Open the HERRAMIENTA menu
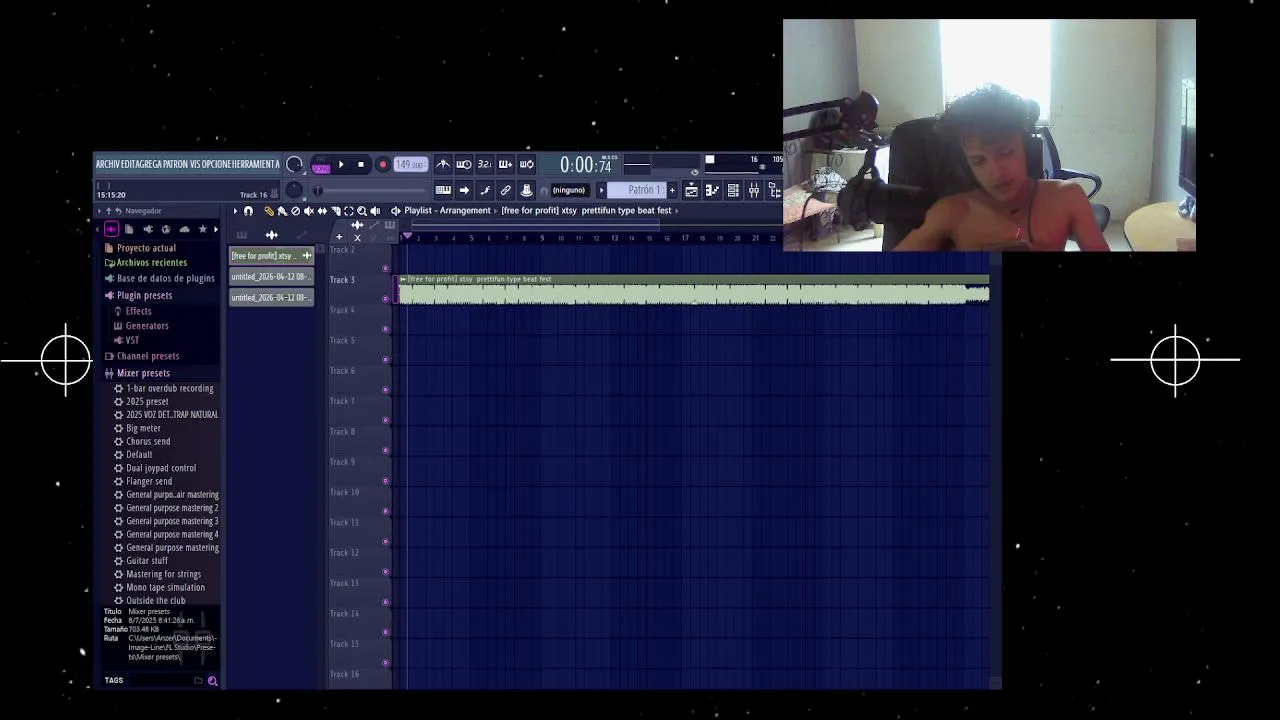Screen dimensions: 1280x720 pos(256,164)
